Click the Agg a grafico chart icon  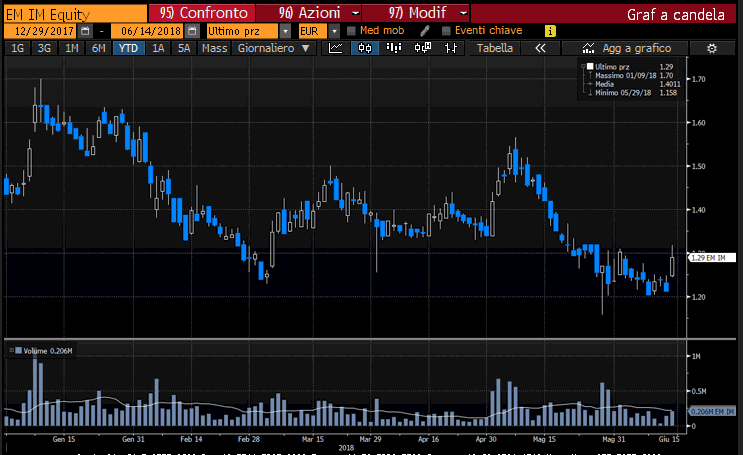click(x=588, y=48)
